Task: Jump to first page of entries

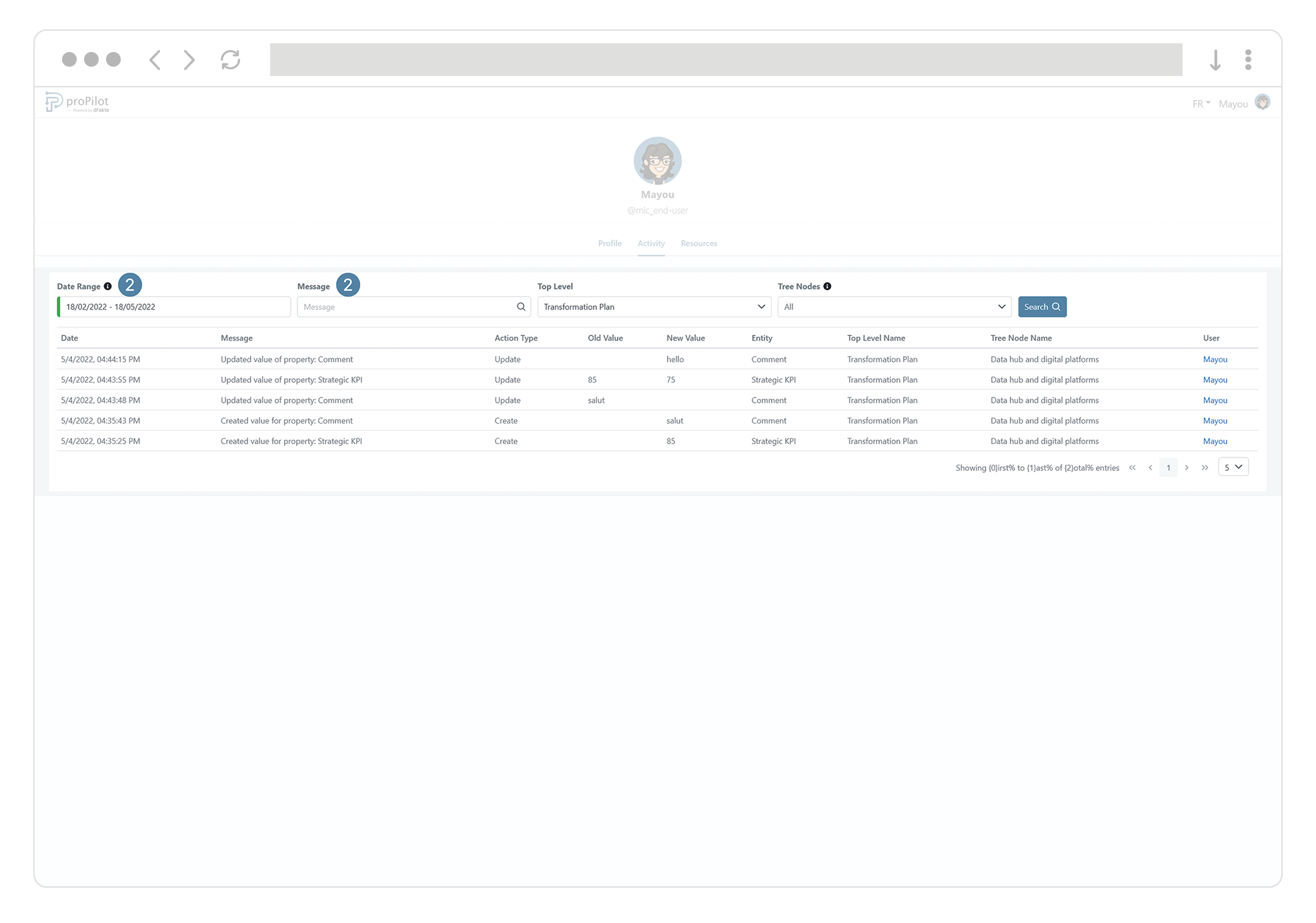Action: click(1132, 468)
